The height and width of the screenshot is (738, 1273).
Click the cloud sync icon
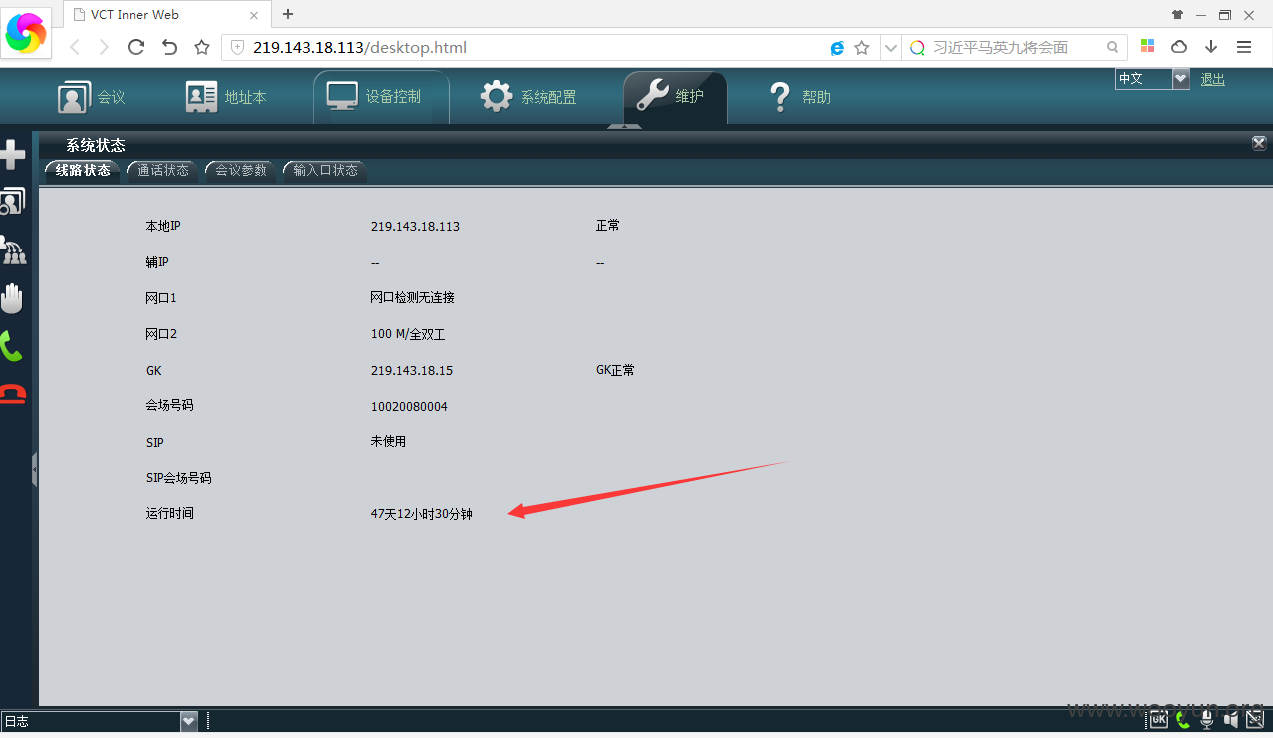click(x=1179, y=47)
